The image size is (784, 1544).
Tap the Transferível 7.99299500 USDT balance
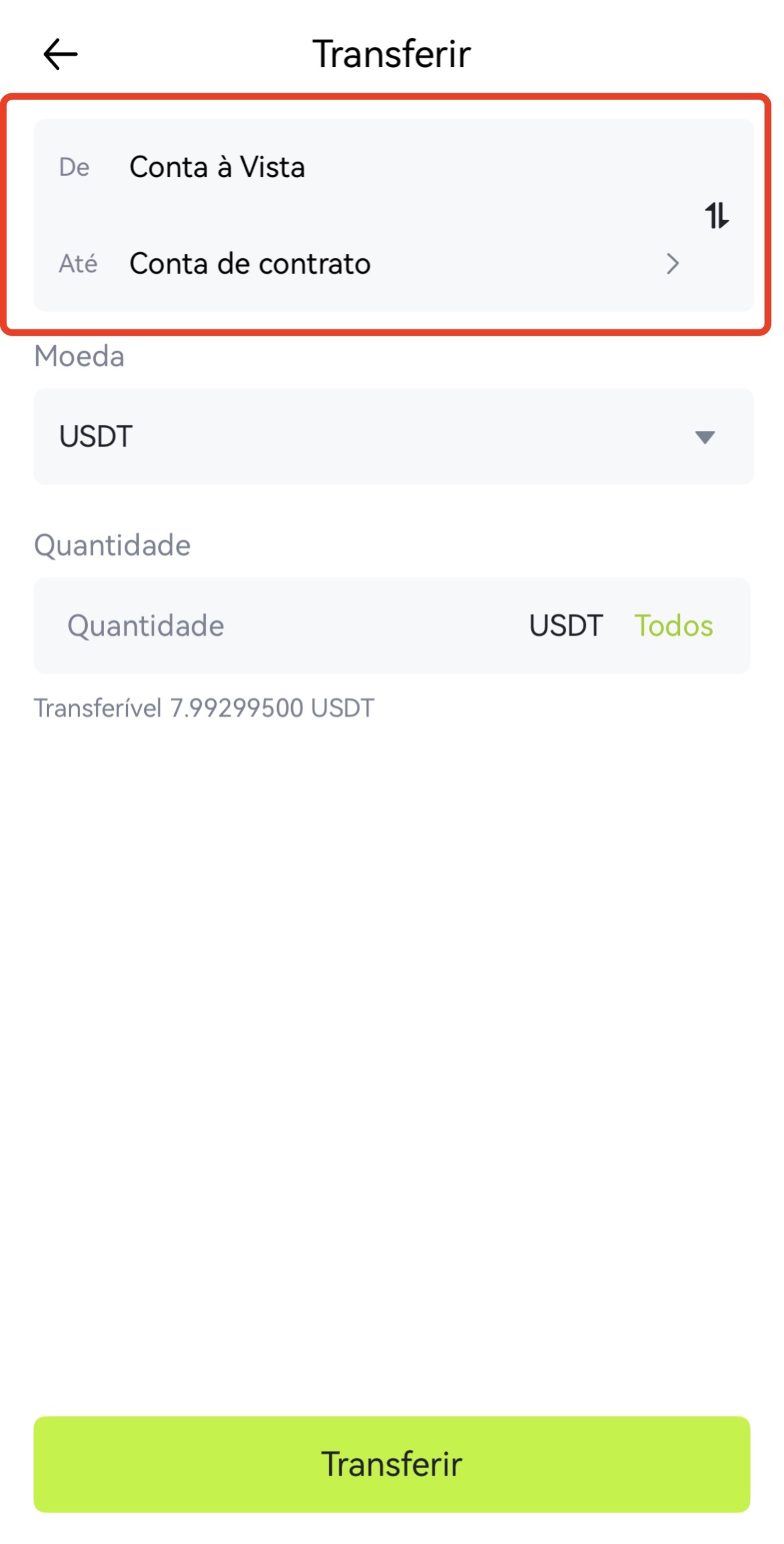click(204, 708)
